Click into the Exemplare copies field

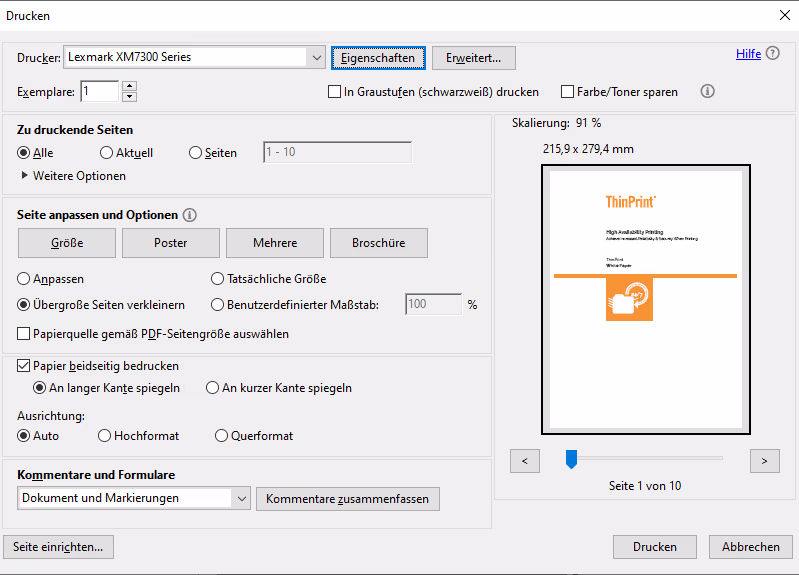[100, 91]
